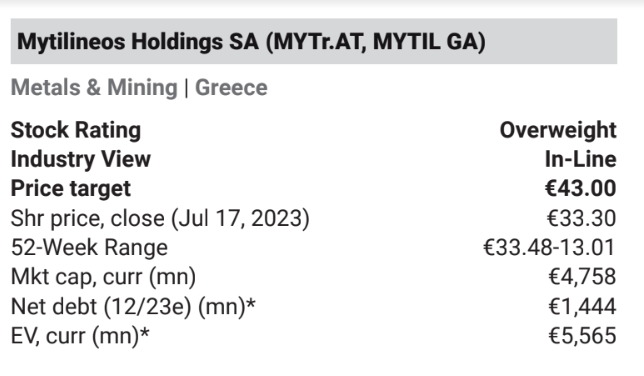Click the MYTIL GA ticker in header
644x376 pixels.
click(429, 42)
